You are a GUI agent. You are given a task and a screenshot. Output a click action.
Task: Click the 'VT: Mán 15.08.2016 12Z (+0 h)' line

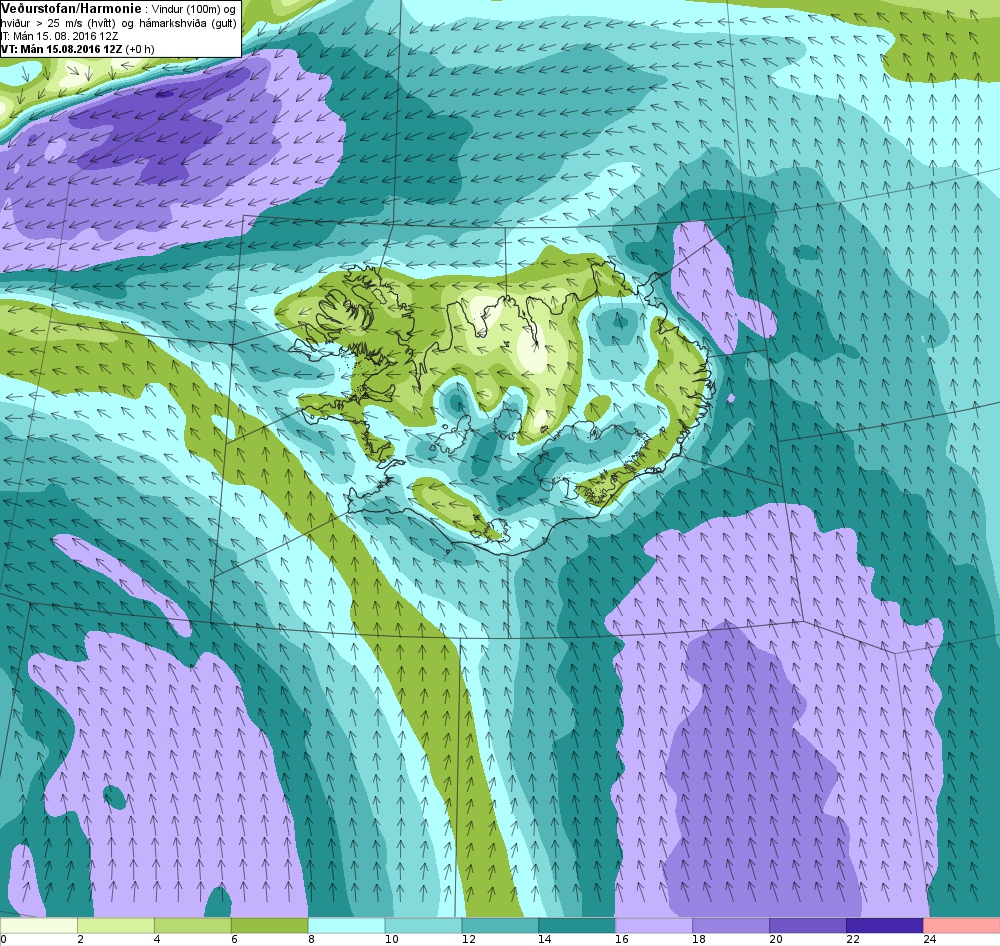78,49
